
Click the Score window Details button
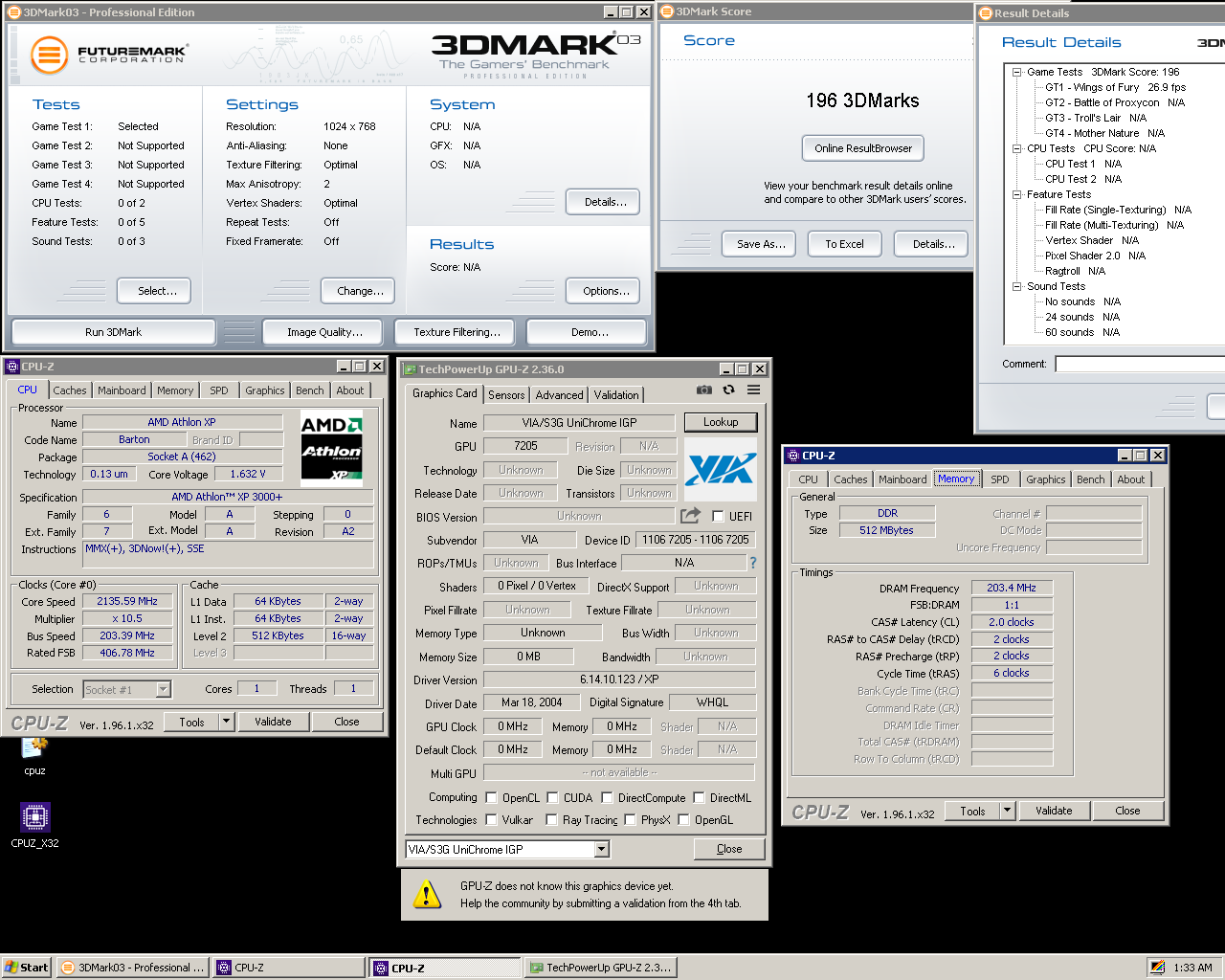(x=933, y=244)
